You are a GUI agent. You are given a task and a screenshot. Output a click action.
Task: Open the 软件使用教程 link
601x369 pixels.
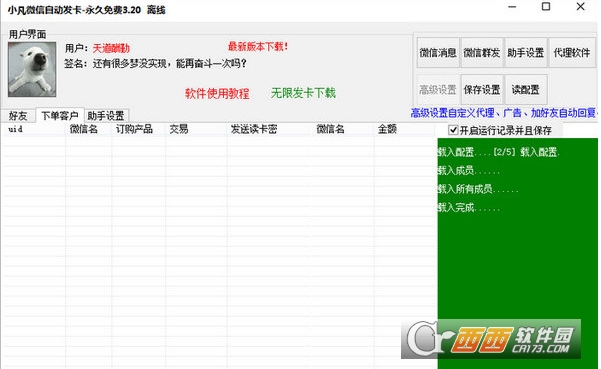coord(217,93)
